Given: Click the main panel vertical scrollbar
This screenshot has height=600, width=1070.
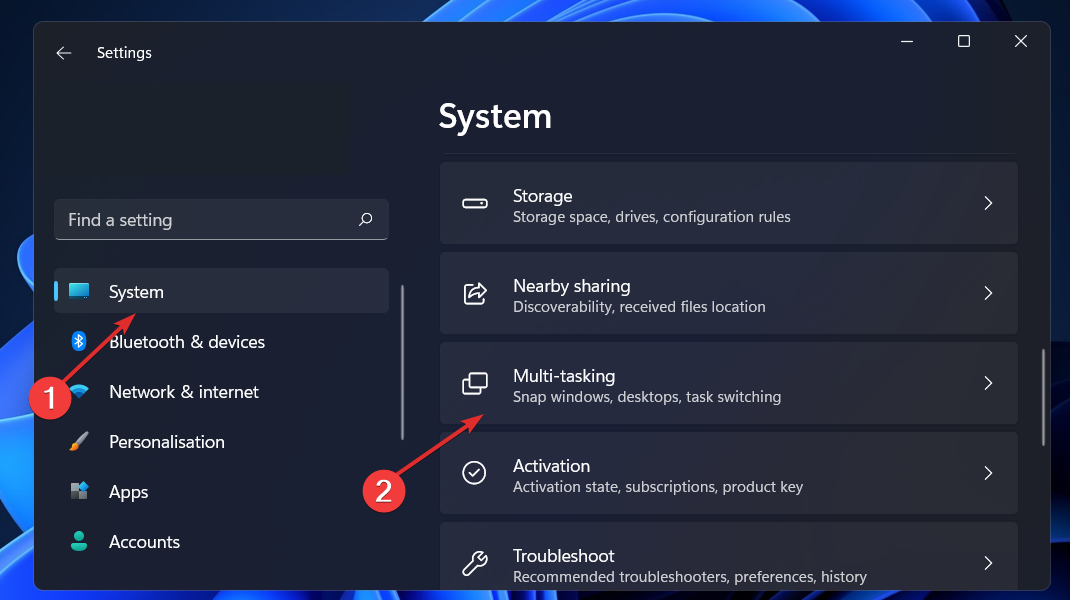Looking at the screenshot, I should tap(1043, 397).
